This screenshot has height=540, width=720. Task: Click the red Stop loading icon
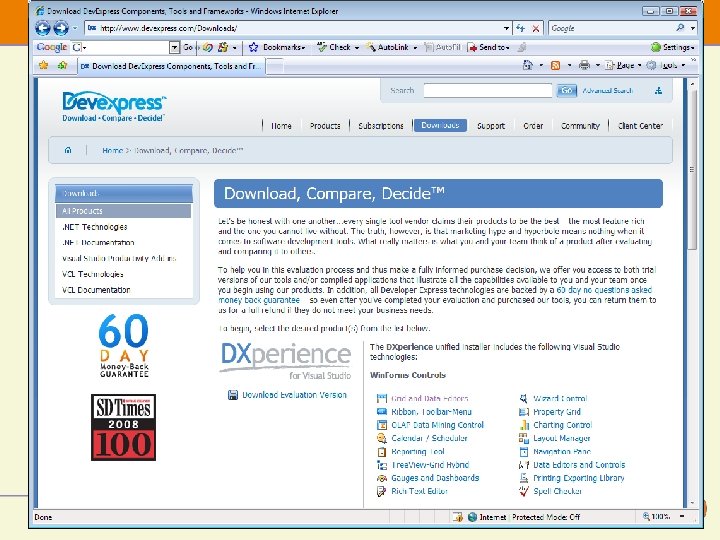click(535, 28)
